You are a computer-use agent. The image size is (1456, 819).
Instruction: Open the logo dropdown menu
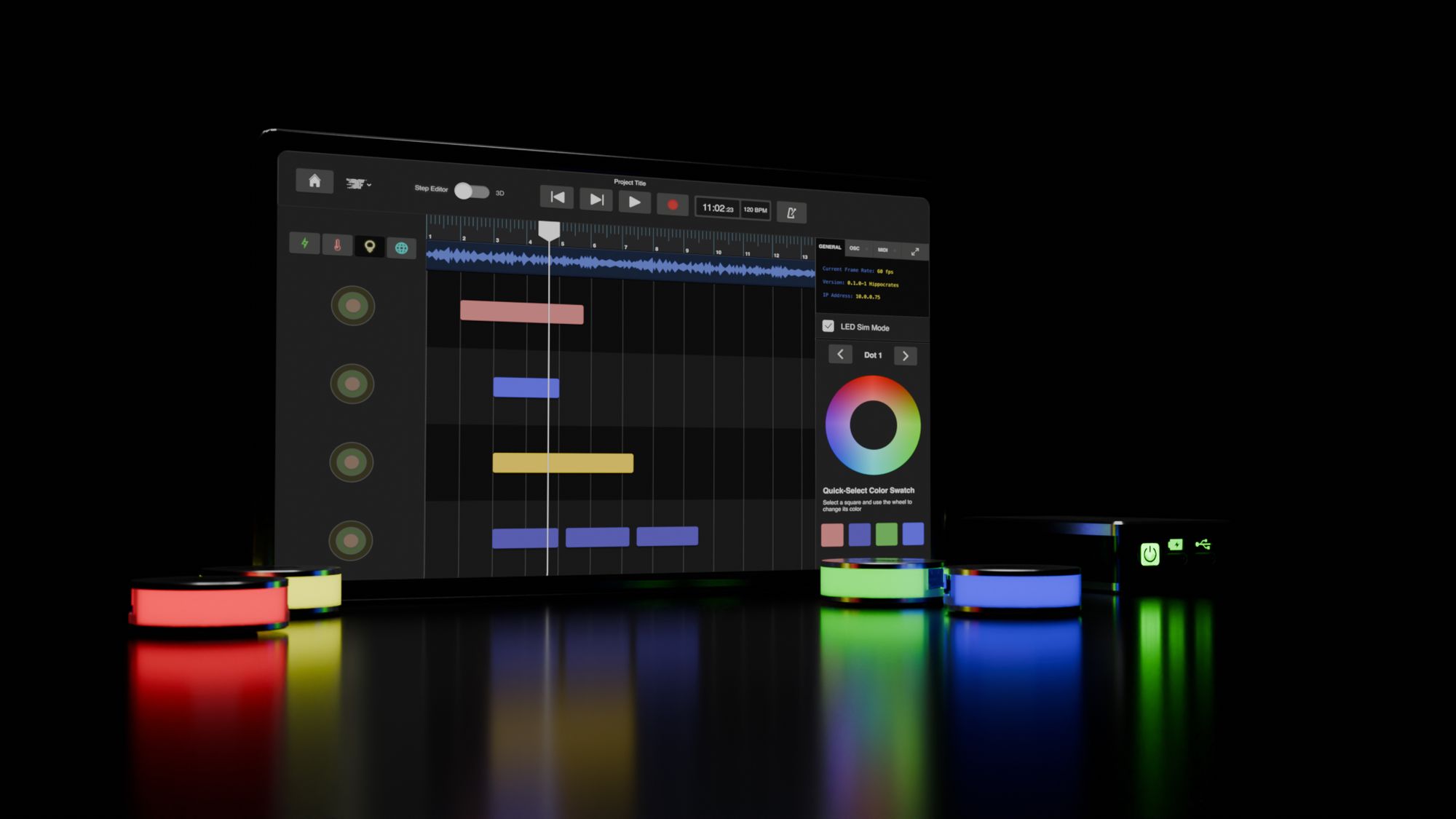(358, 184)
